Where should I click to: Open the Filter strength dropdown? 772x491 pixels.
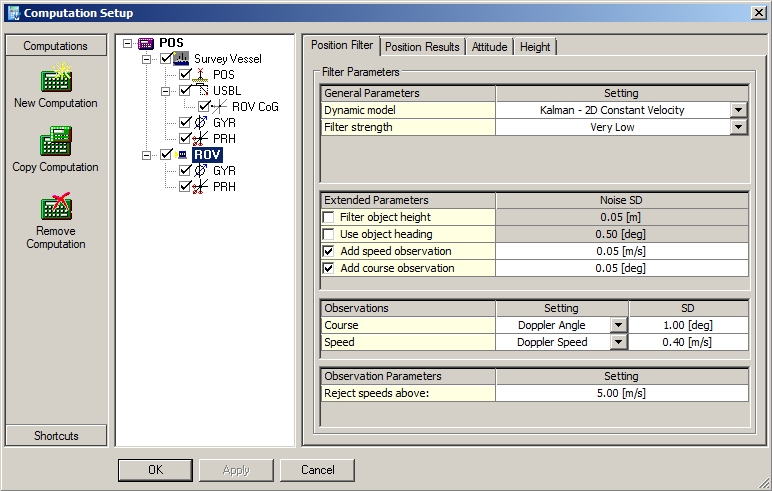(738, 127)
